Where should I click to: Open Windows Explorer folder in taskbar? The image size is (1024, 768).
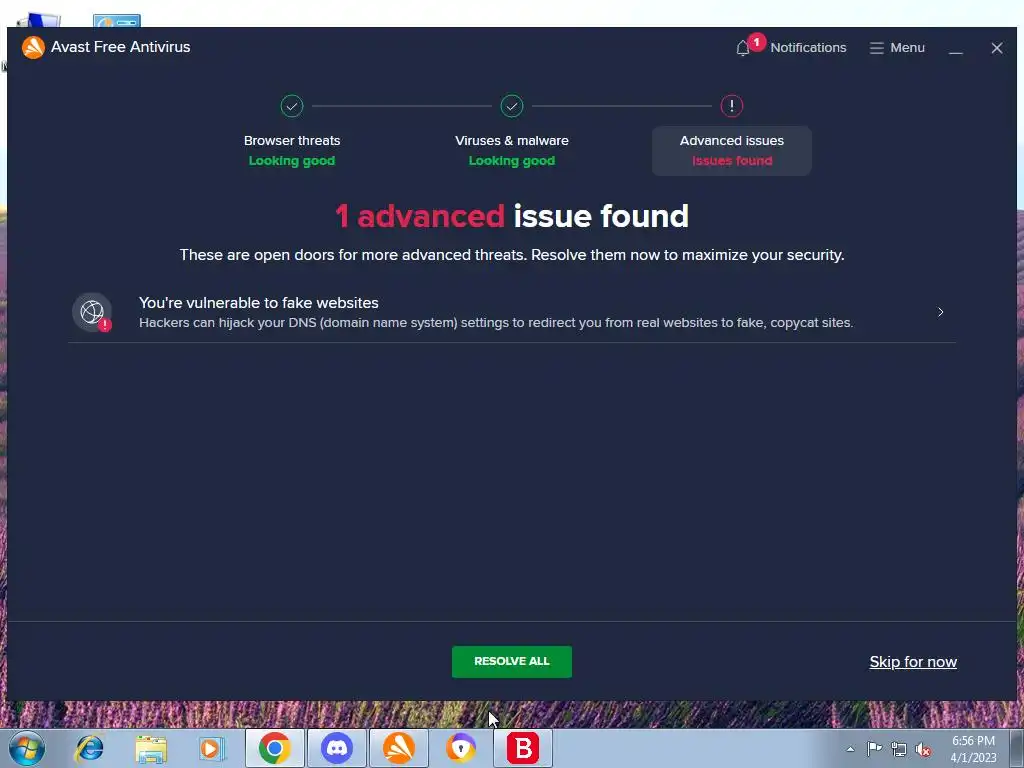pyautogui.click(x=152, y=748)
